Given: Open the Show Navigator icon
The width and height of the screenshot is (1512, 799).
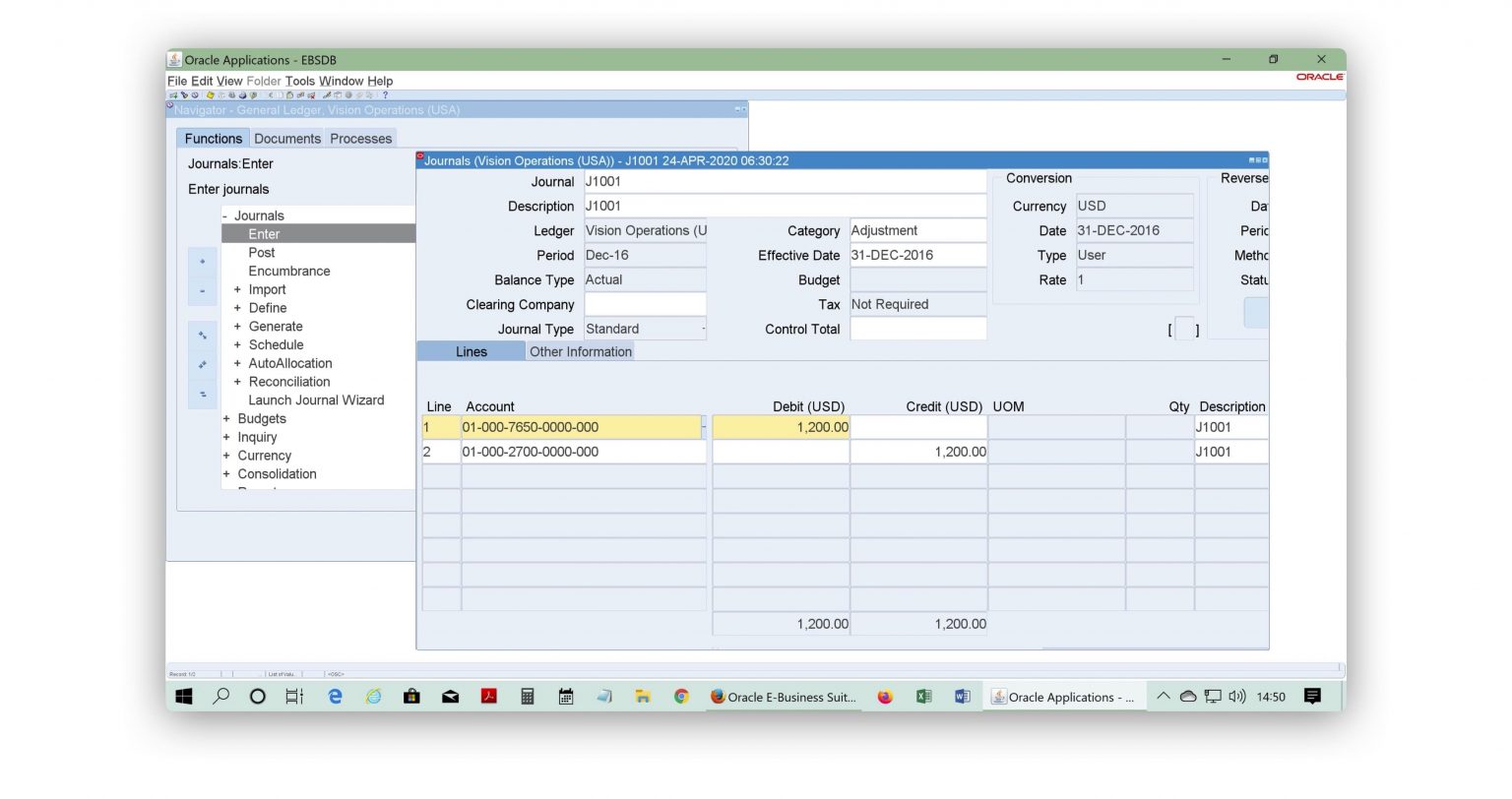Looking at the screenshot, I should [195, 95].
